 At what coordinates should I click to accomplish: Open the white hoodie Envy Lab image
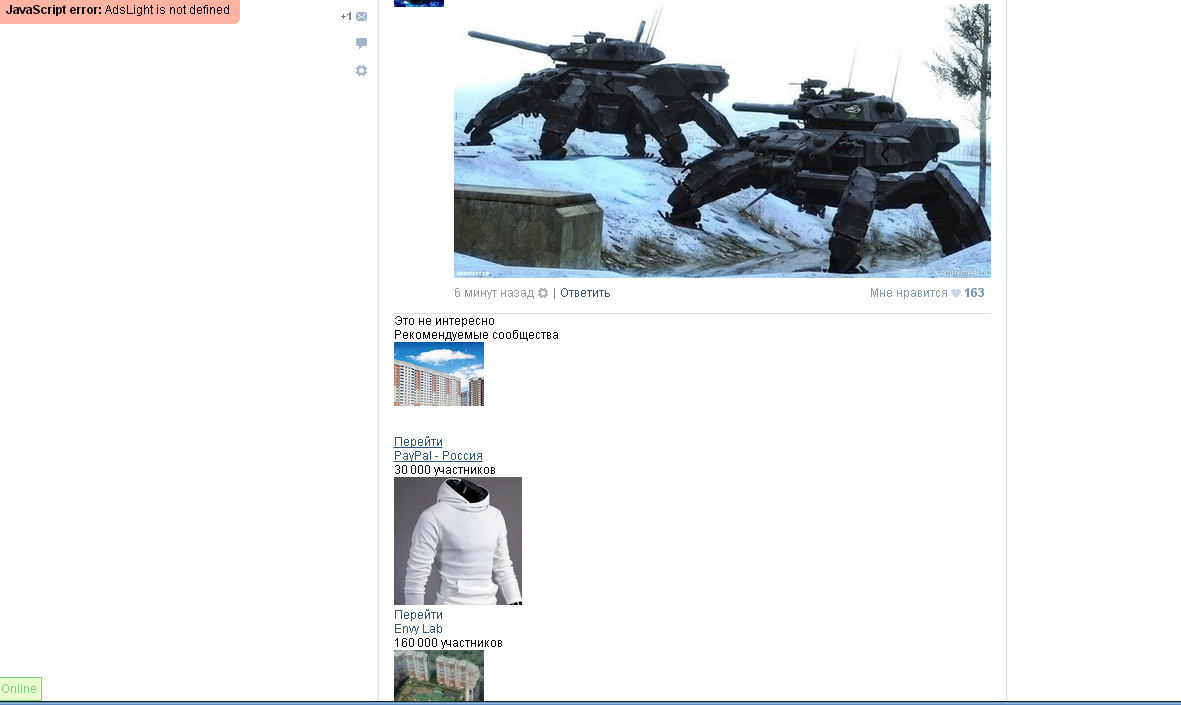(x=458, y=541)
